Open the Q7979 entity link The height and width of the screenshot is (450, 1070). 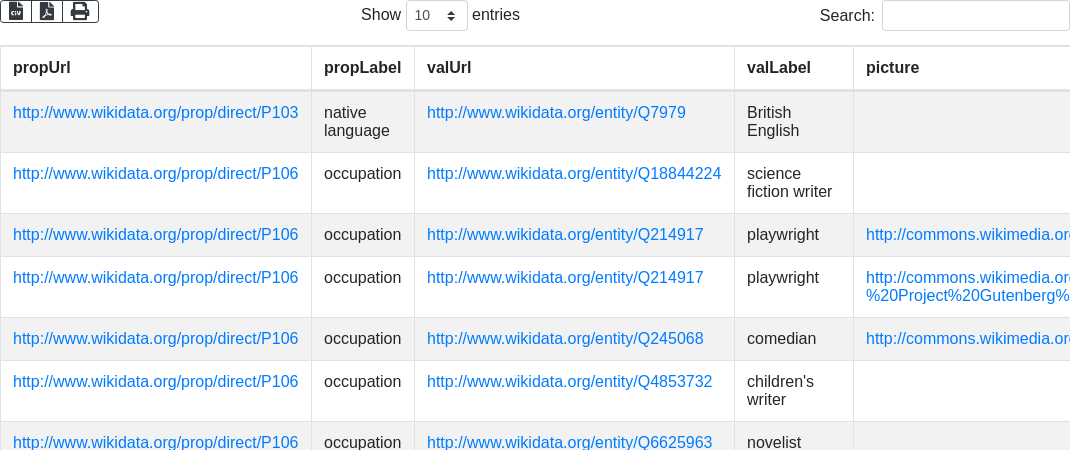(x=556, y=113)
